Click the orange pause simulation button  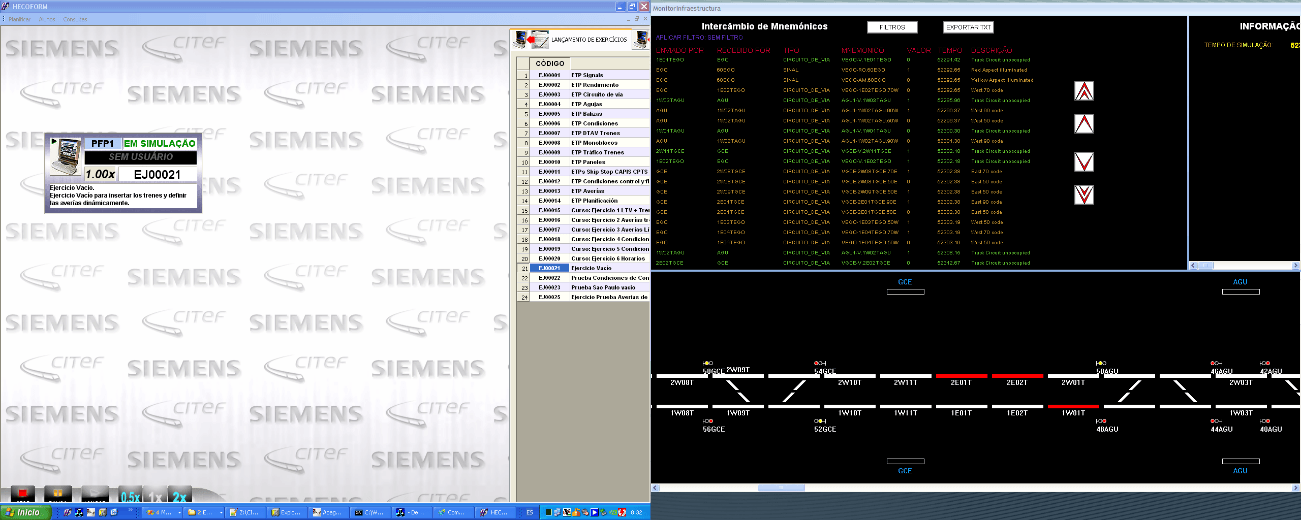58,493
